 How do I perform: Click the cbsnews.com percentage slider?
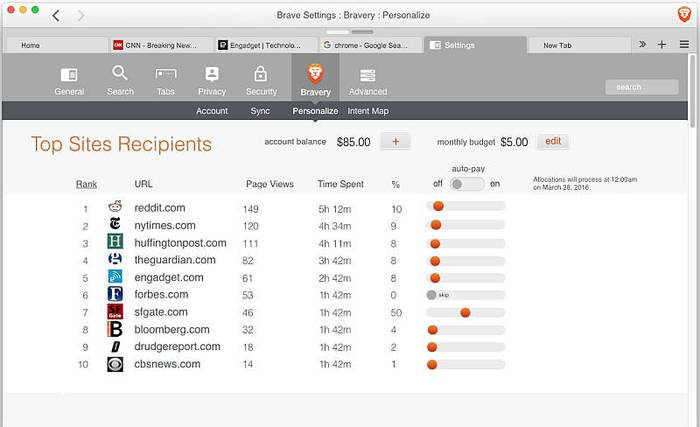465,364
